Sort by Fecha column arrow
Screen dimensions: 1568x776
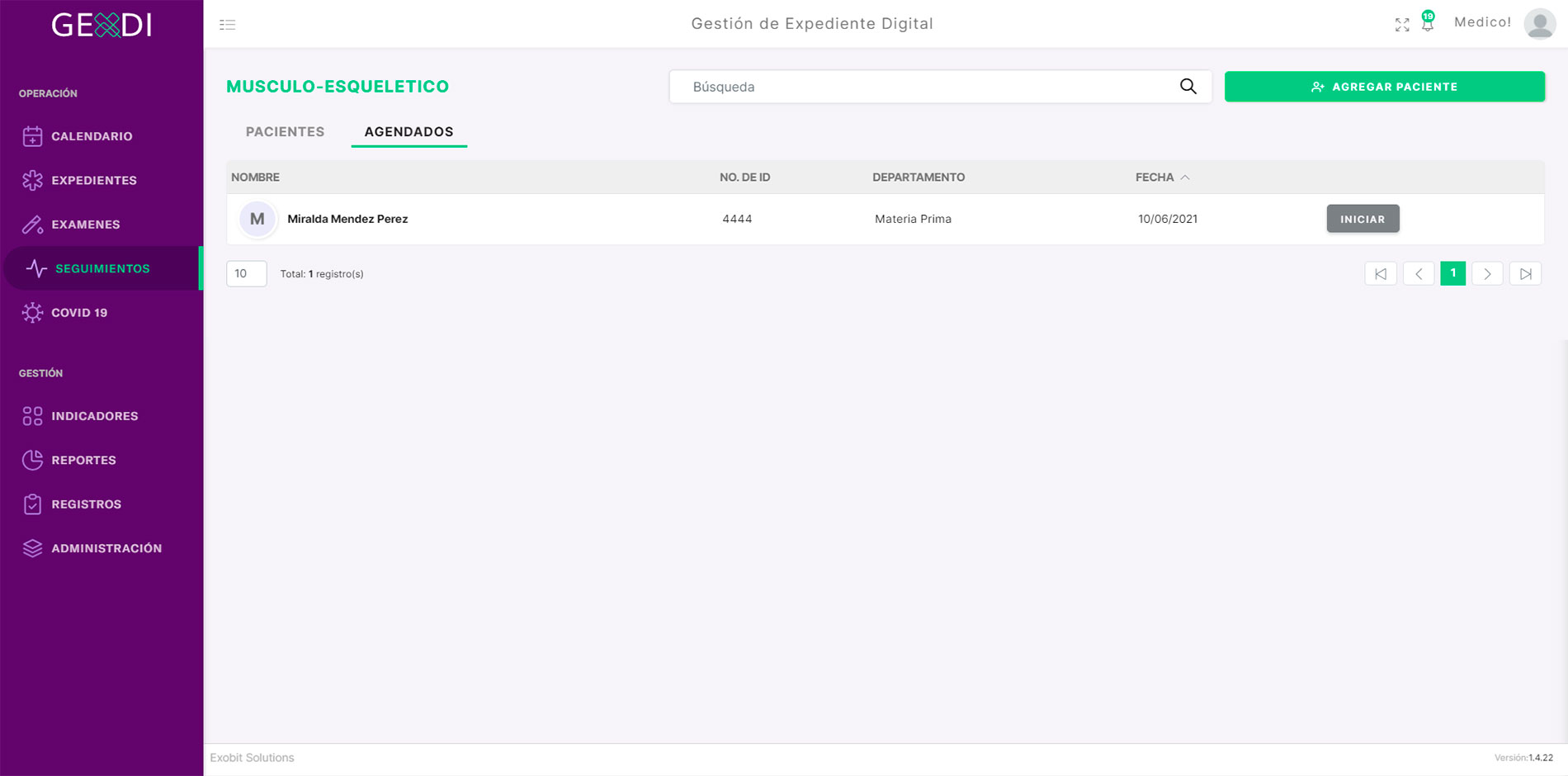point(1185,177)
